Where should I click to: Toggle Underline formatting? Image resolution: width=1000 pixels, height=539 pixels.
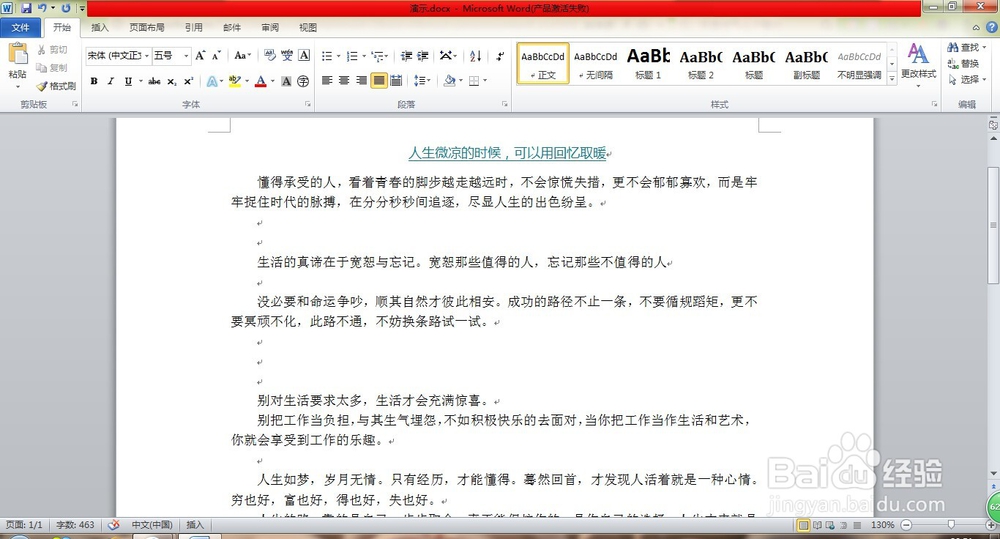[x=128, y=81]
